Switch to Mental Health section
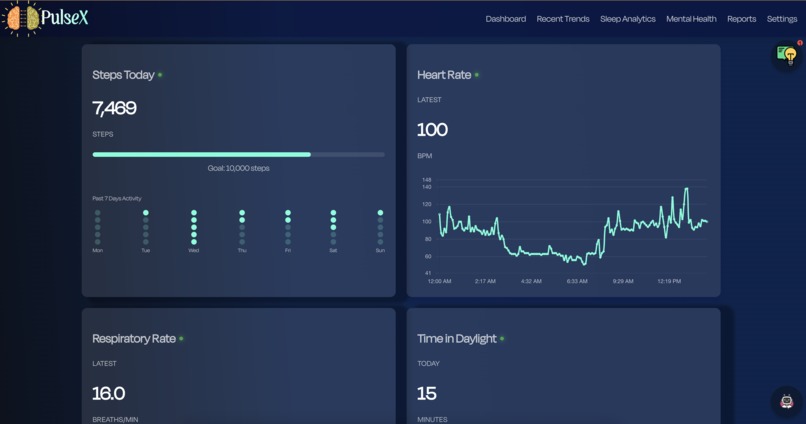Screen dimensions: 806x424 pyautogui.click(x=691, y=19)
